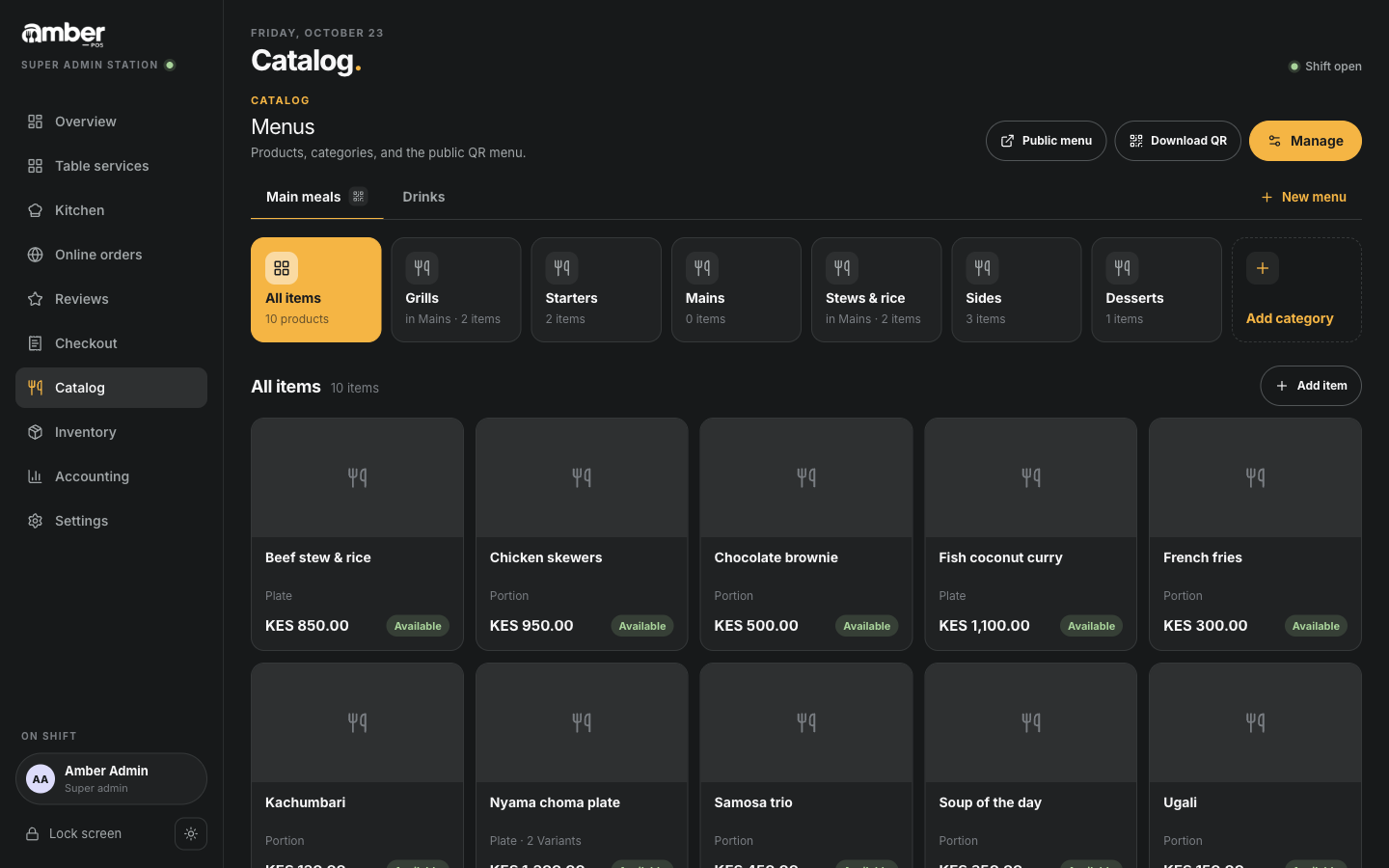Filter by the Starters category
The height and width of the screenshot is (868, 1389).
[x=596, y=289]
